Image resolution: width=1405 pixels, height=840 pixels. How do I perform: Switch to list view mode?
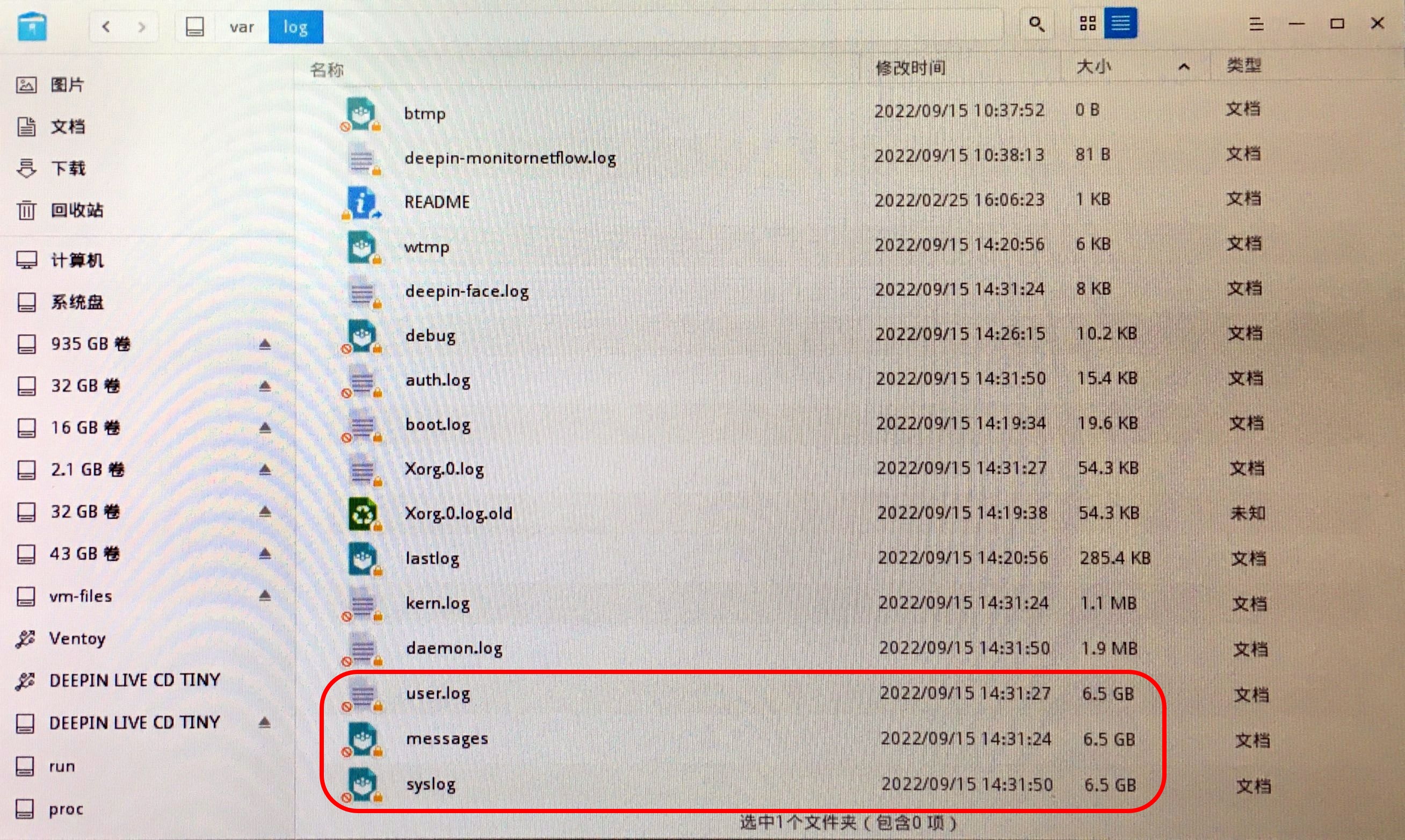coord(1120,24)
